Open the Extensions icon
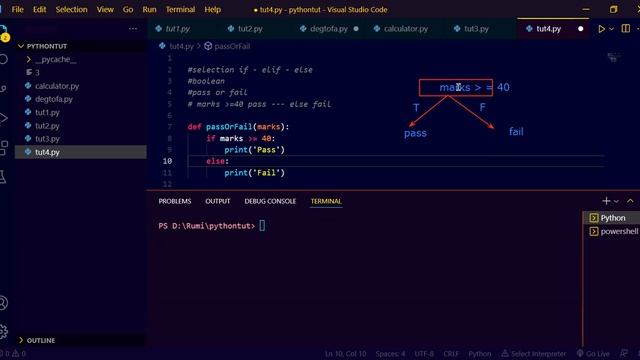 pos(3,147)
